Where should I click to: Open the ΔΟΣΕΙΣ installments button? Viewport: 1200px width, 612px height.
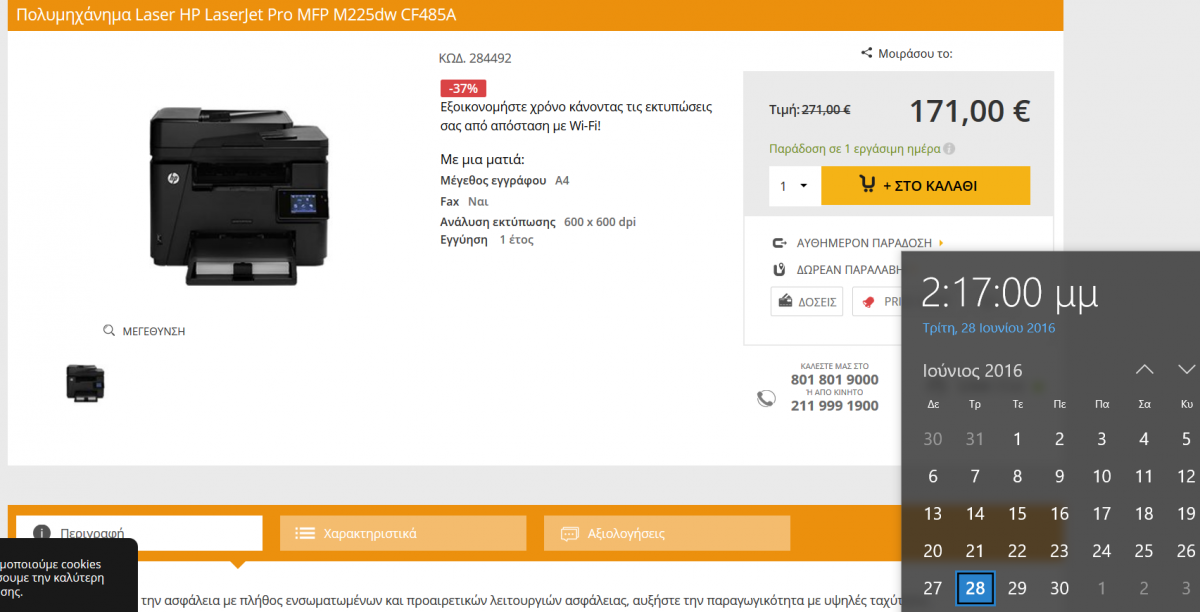807,301
